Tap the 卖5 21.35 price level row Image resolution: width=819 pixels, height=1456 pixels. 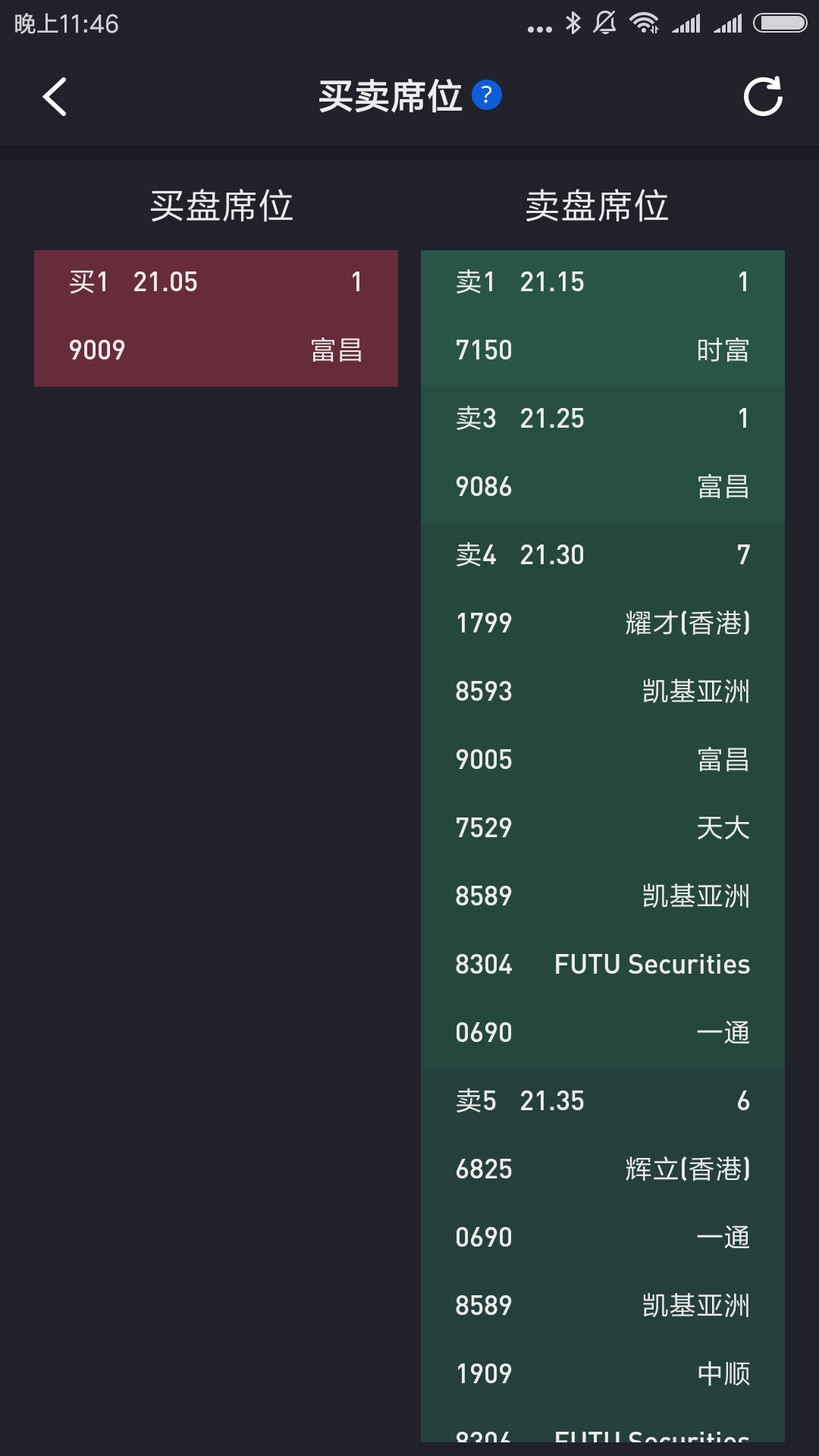(x=603, y=1101)
